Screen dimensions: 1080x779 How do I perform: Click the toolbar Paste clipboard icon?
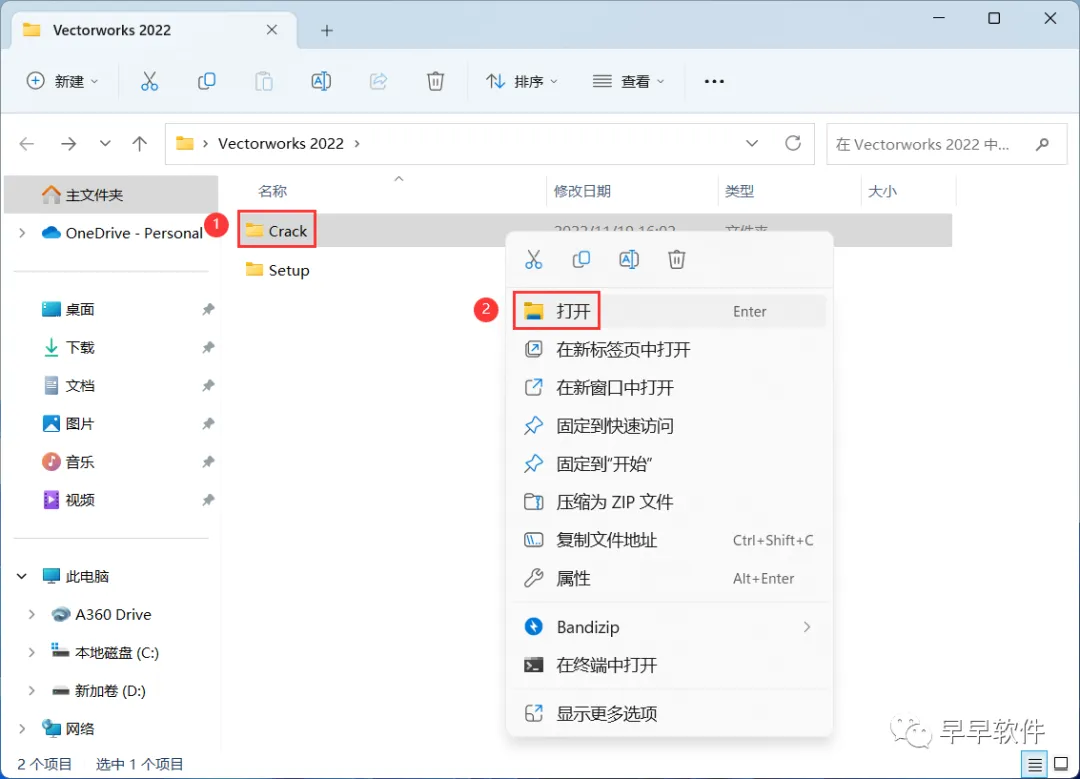264,81
